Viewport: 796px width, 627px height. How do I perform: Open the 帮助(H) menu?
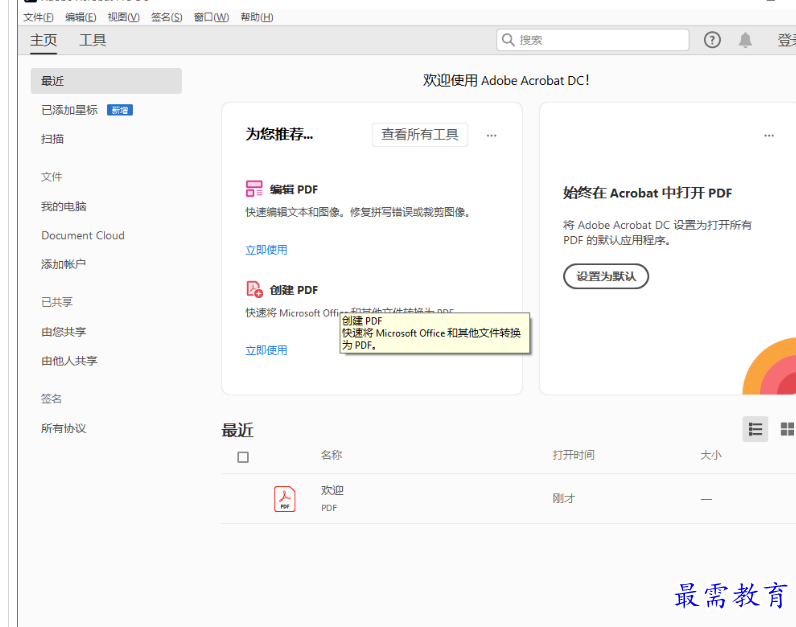257,17
